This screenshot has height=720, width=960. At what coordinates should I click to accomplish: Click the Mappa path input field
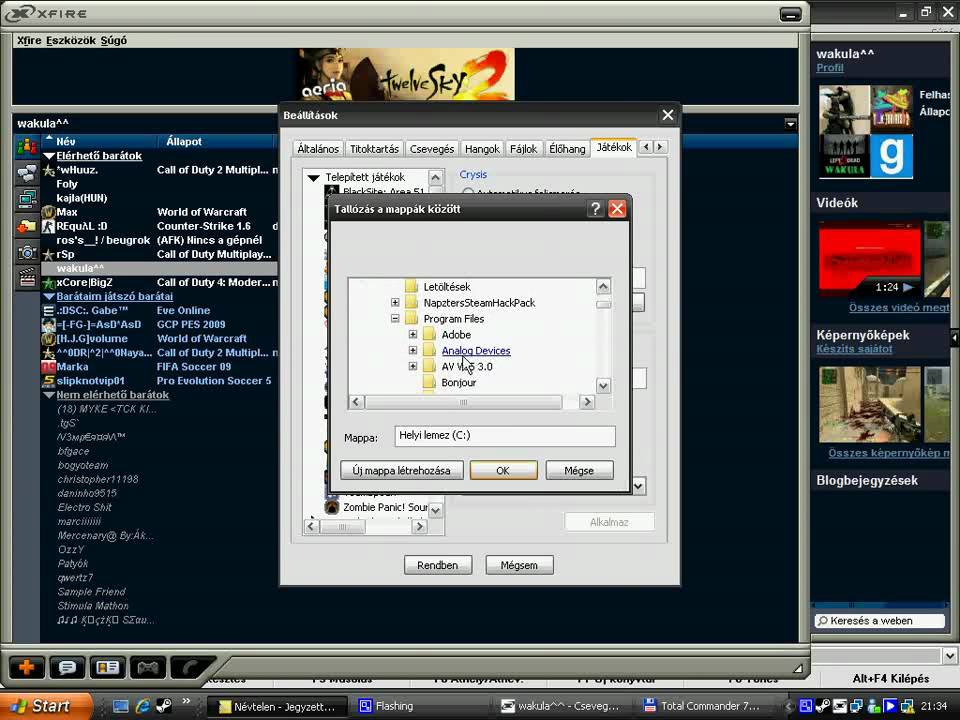[505, 435]
